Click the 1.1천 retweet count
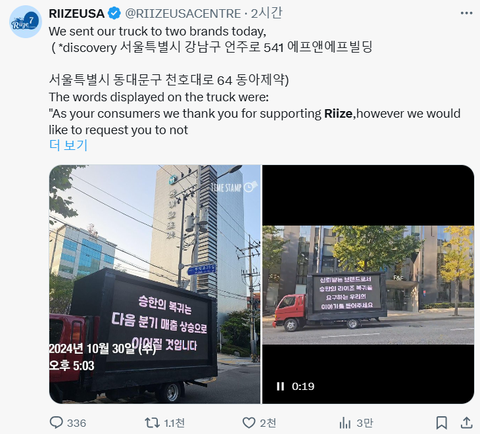480x434 pixels. click(x=174, y=423)
